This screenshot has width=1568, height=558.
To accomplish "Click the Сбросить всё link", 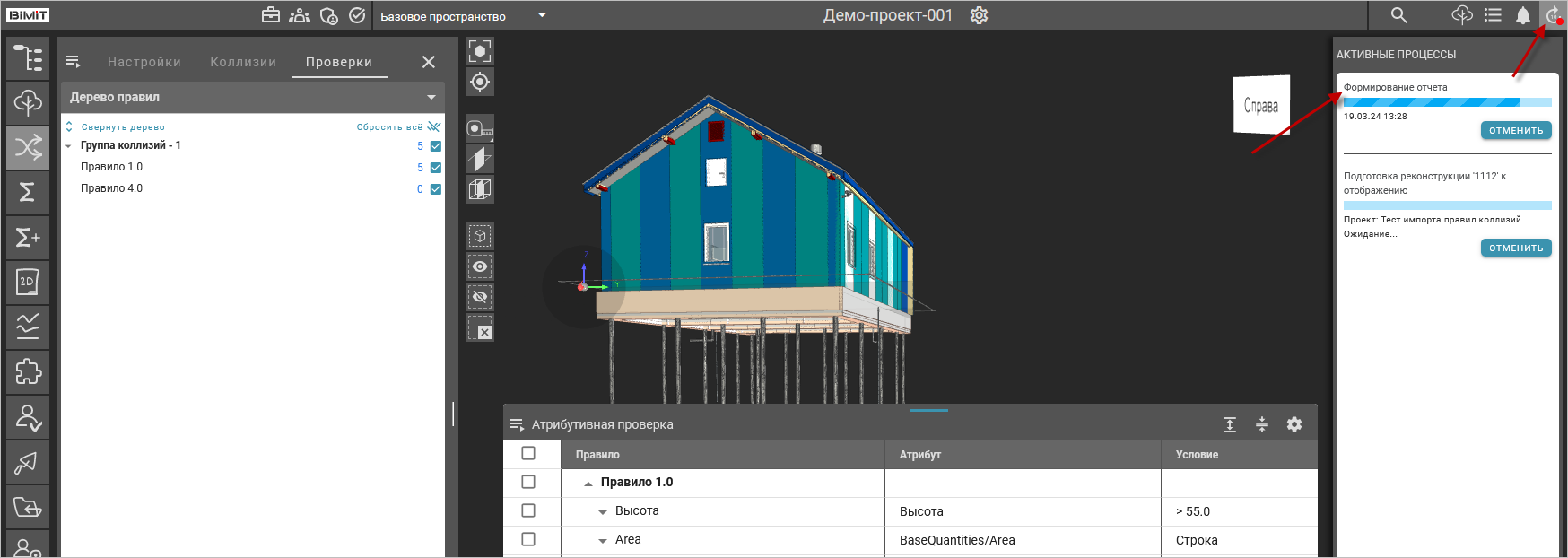I will [389, 127].
